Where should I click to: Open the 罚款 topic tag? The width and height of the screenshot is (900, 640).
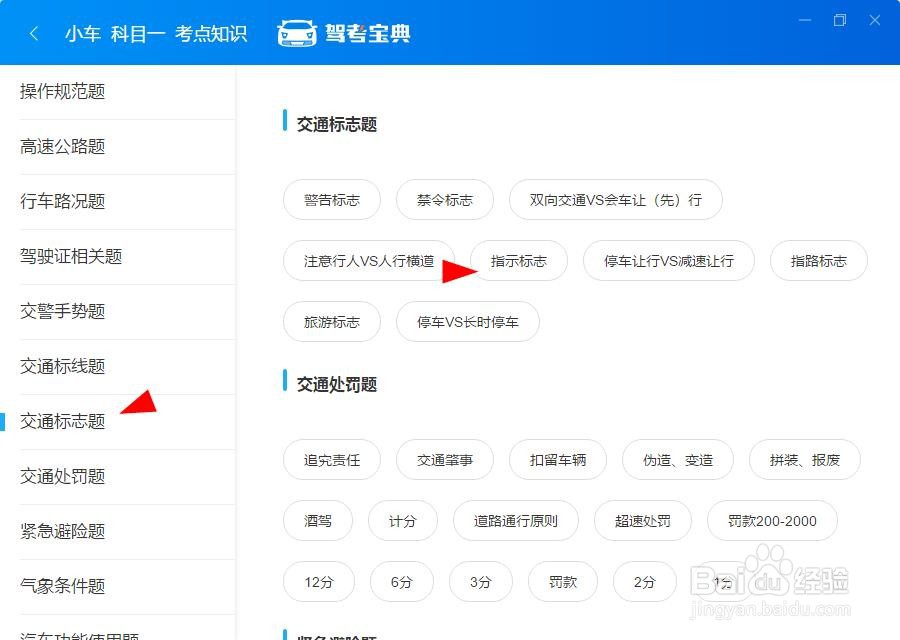(x=562, y=582)
